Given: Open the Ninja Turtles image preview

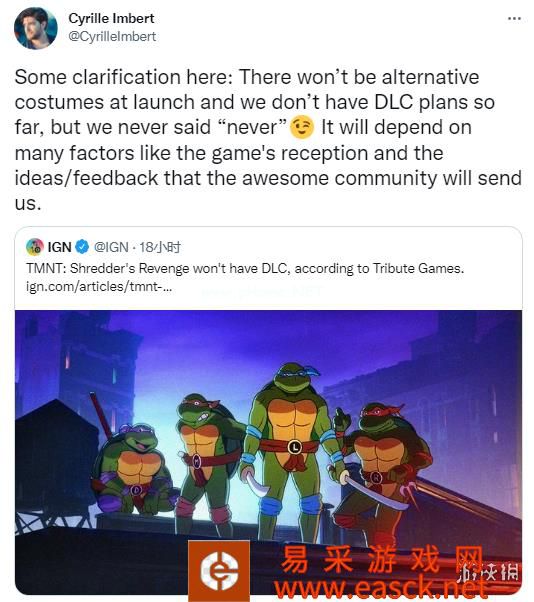Looking at the screenshot, I should pos(268,452).
